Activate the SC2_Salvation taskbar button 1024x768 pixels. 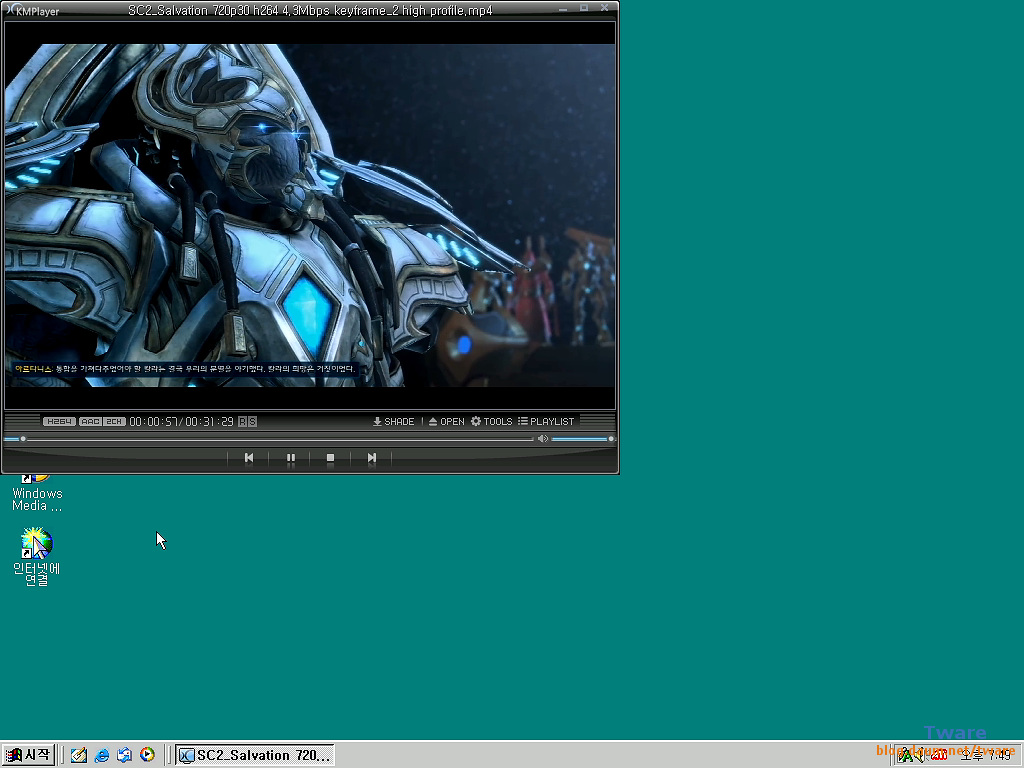click(255, 755)
